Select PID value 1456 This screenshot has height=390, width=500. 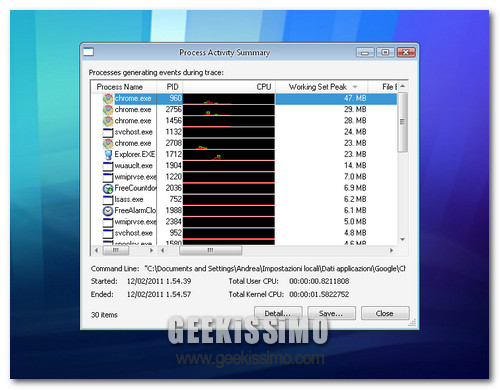174,121
